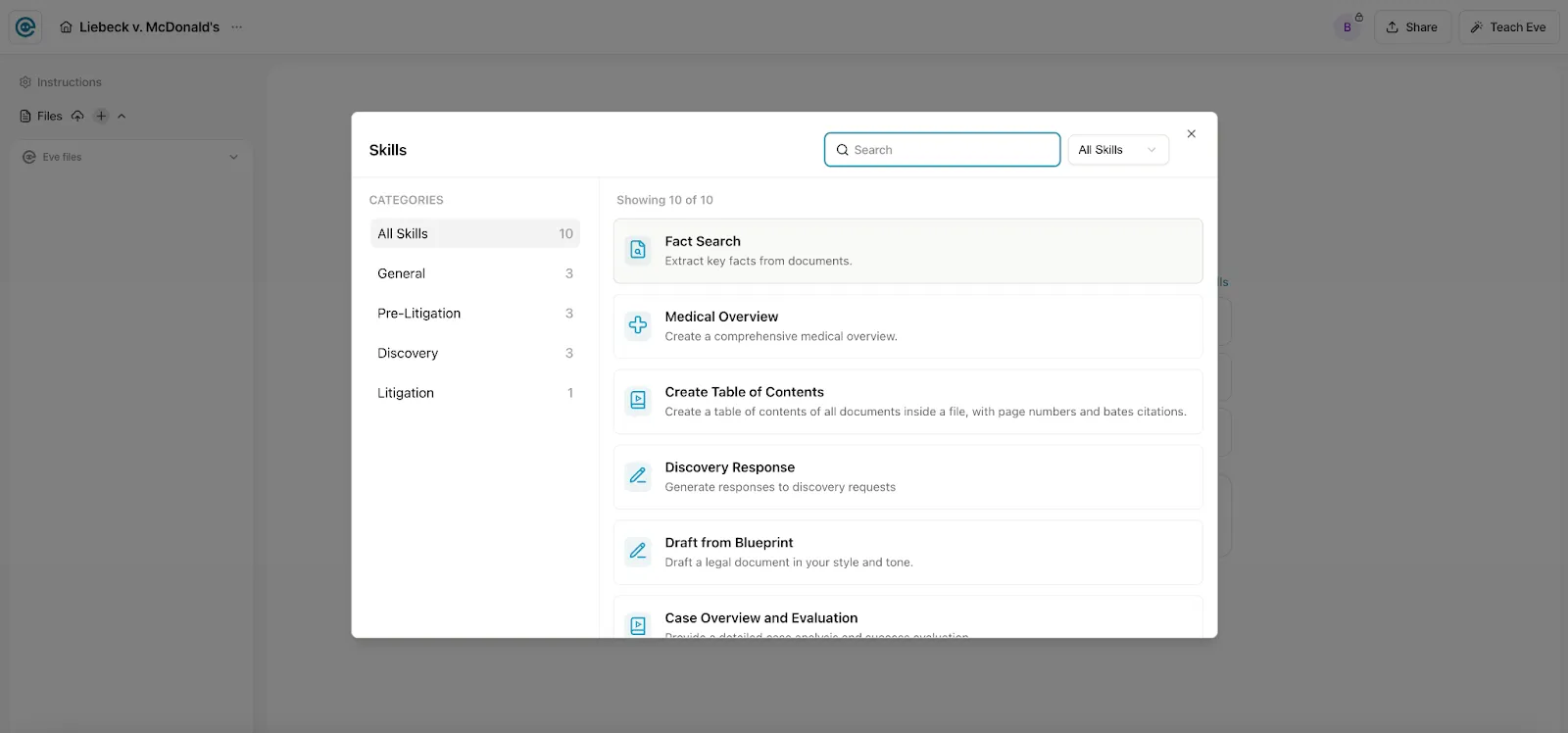
Task: Click the Teach Eve button
Action: point(1508,27)
